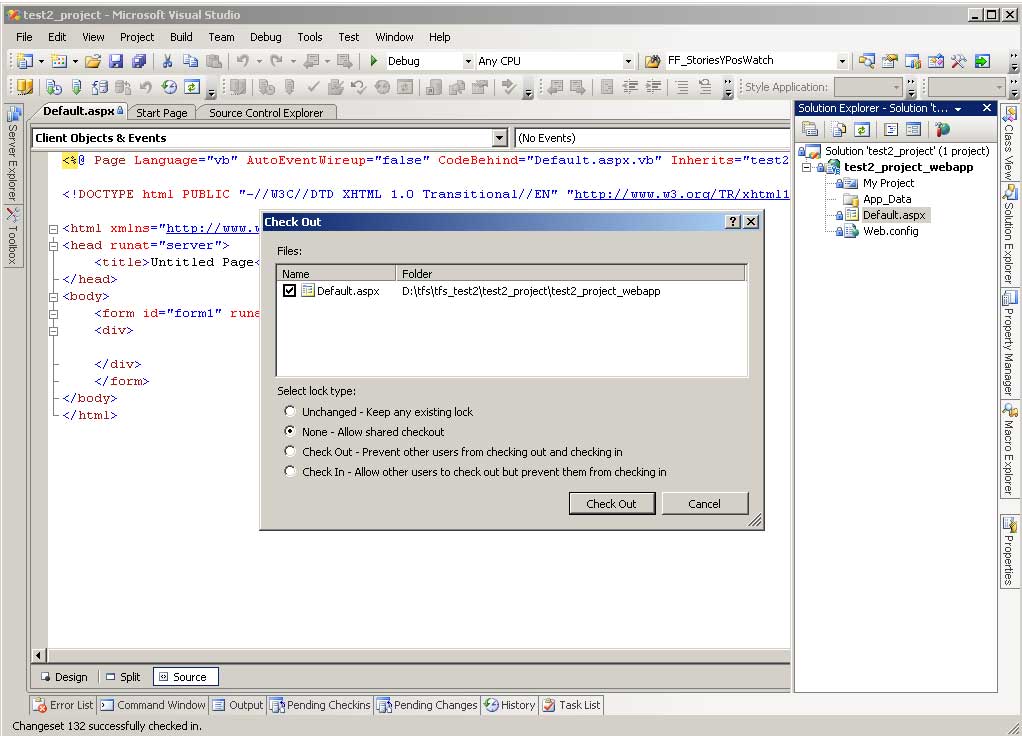The width and height of the screenshot is (1022, 736).
Task: Open the Pending Changes tab
Action: (x=427, y=705)
